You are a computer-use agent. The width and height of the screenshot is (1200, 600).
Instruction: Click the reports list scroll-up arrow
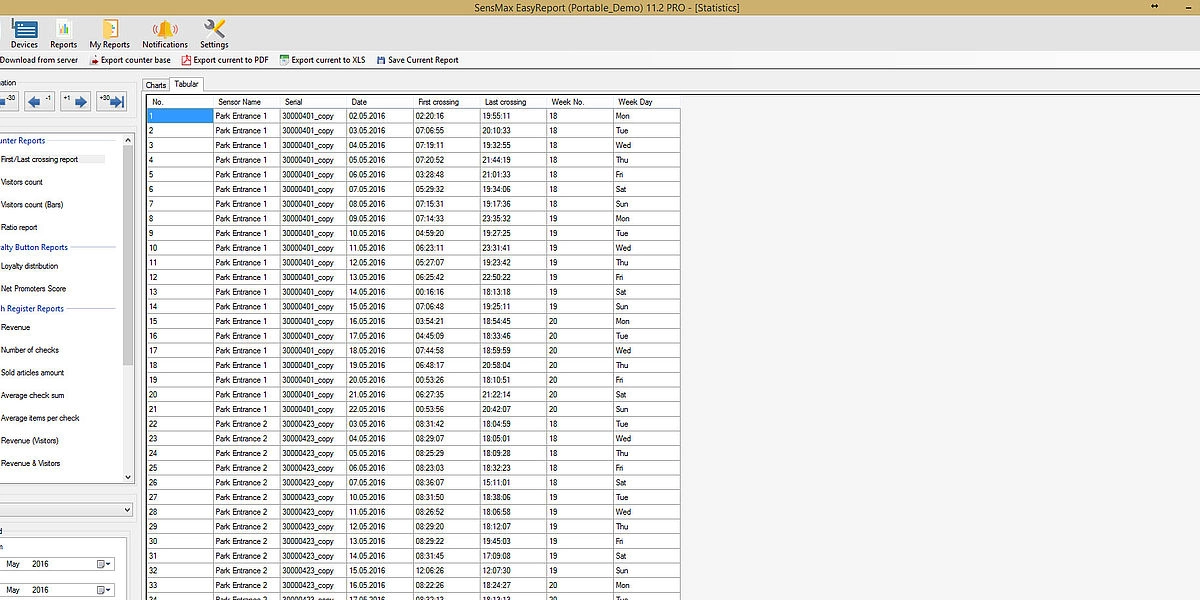[128, 141]
